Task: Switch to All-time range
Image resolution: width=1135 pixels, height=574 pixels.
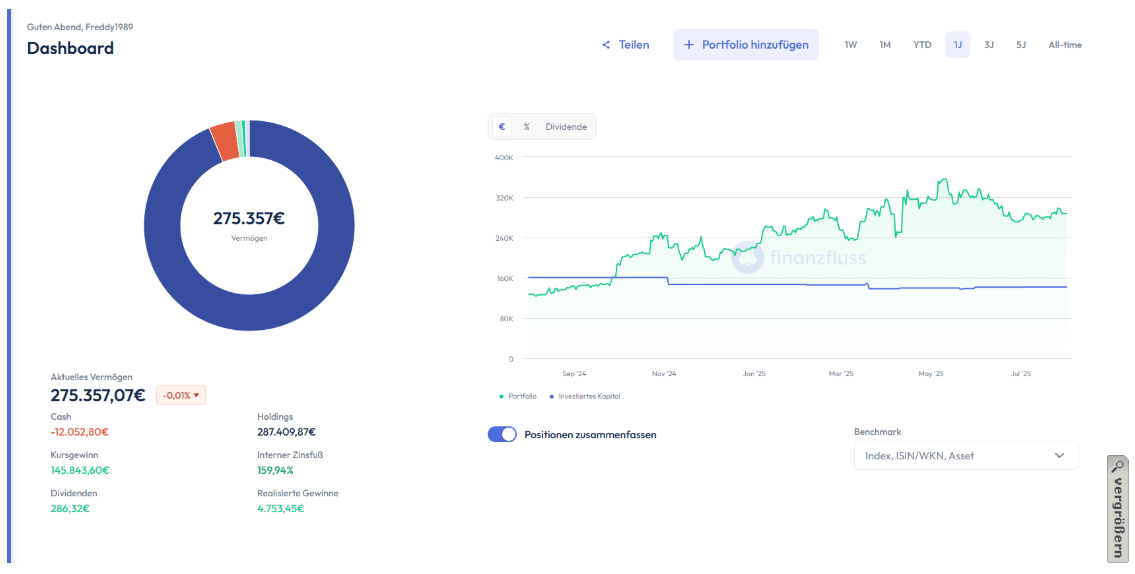Action: pos(1065,45)
